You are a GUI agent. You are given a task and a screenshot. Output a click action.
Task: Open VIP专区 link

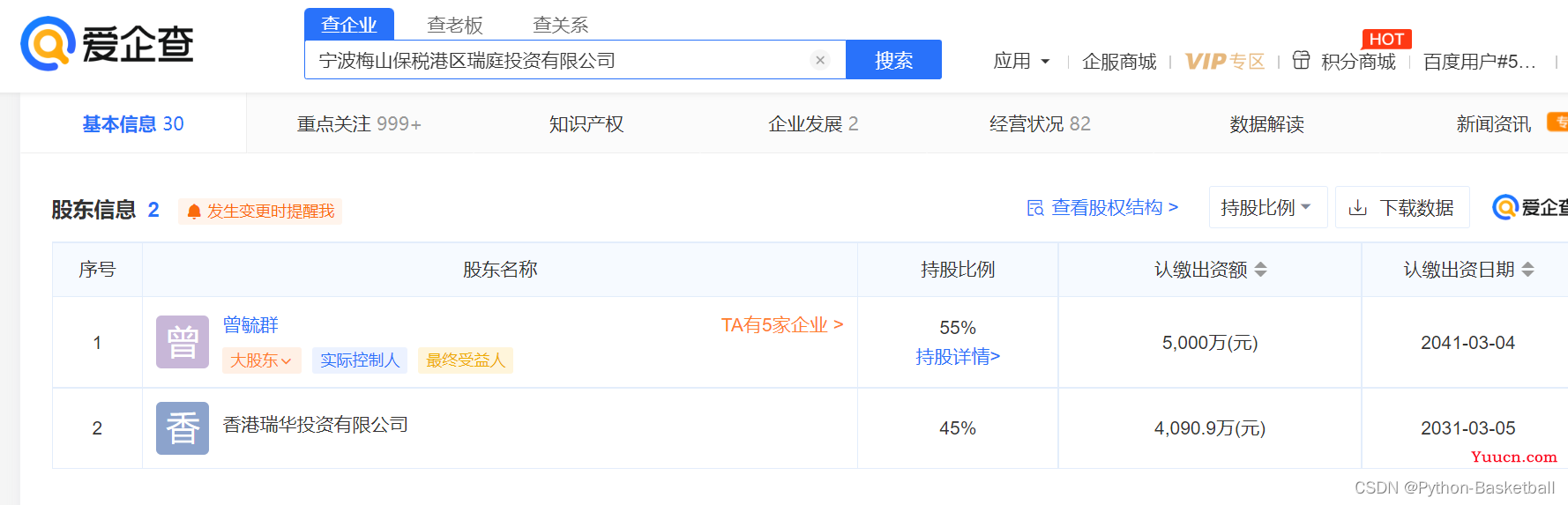point(1225,61)
